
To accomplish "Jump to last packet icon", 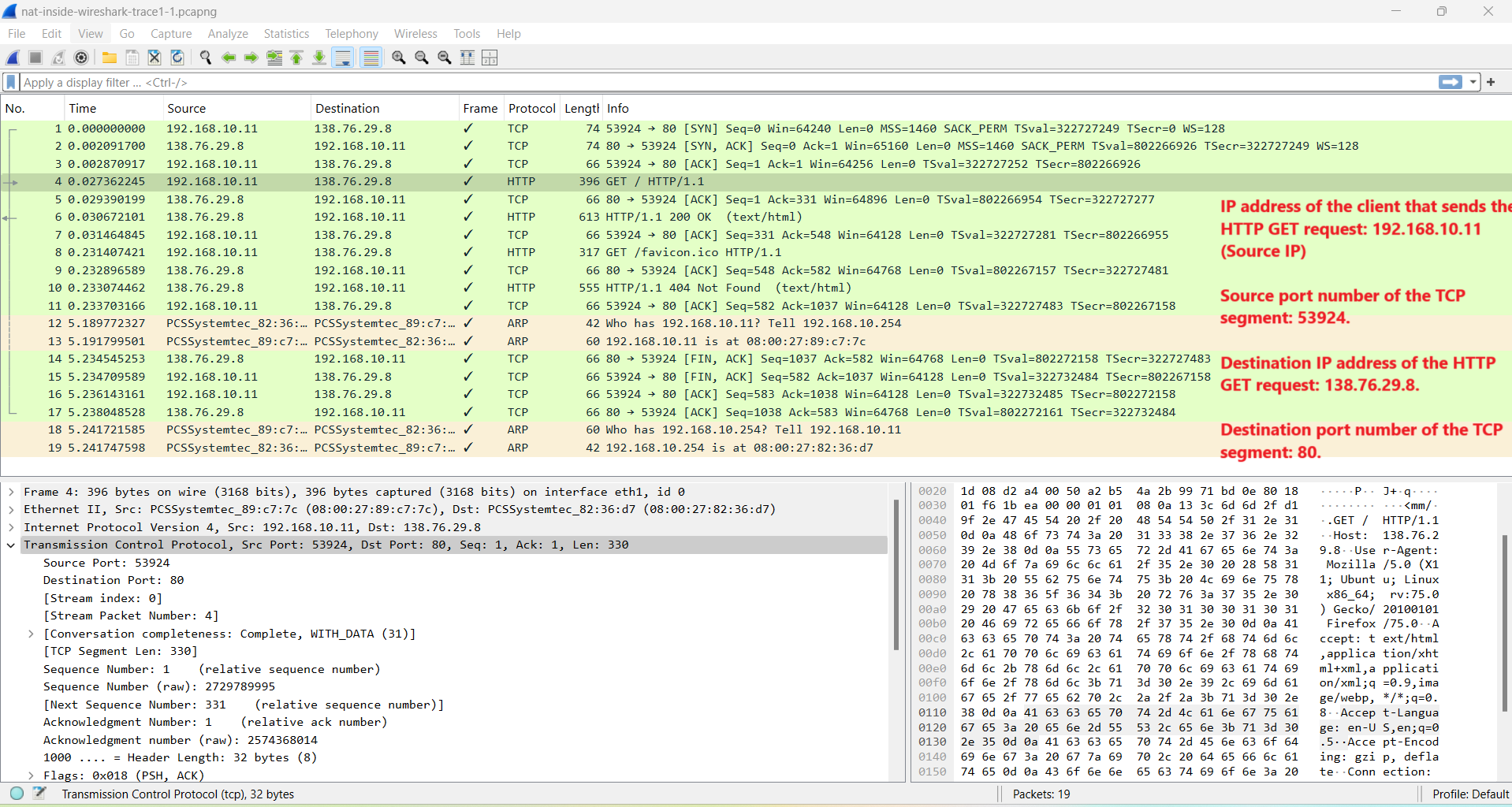I will (319, 58).
